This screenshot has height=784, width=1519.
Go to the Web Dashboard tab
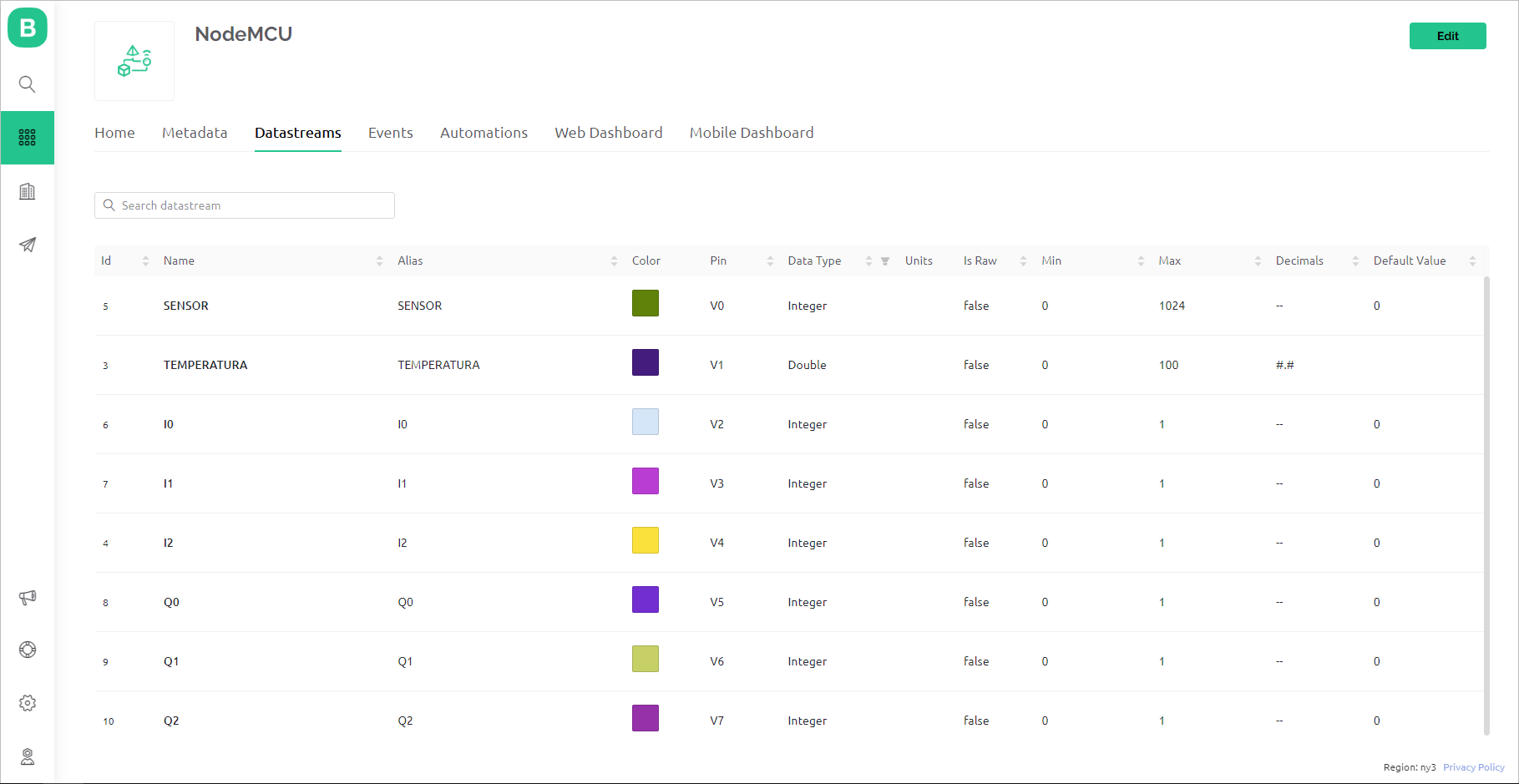(609, 133)
